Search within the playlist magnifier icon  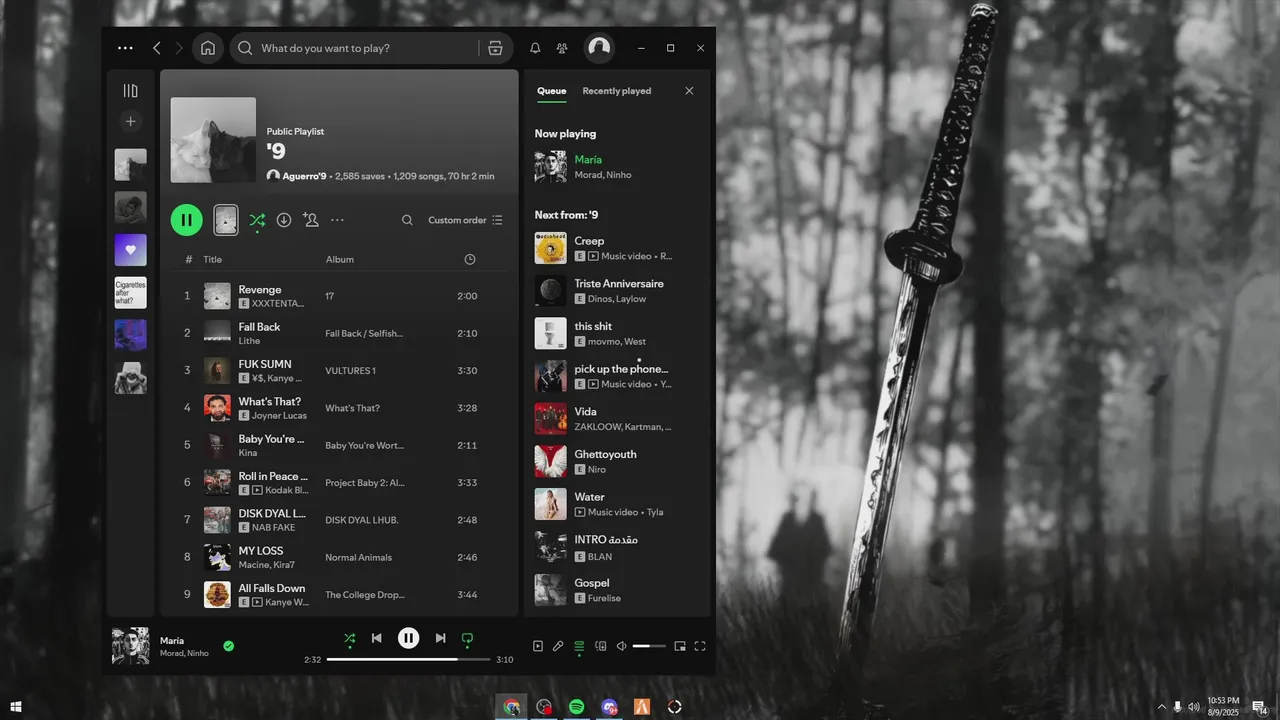pyautogui.click(x=407, y=220)
